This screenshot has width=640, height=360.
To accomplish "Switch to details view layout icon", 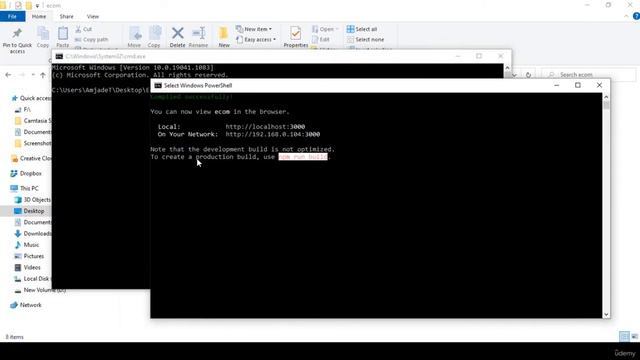I will click(x=624, y=336).
